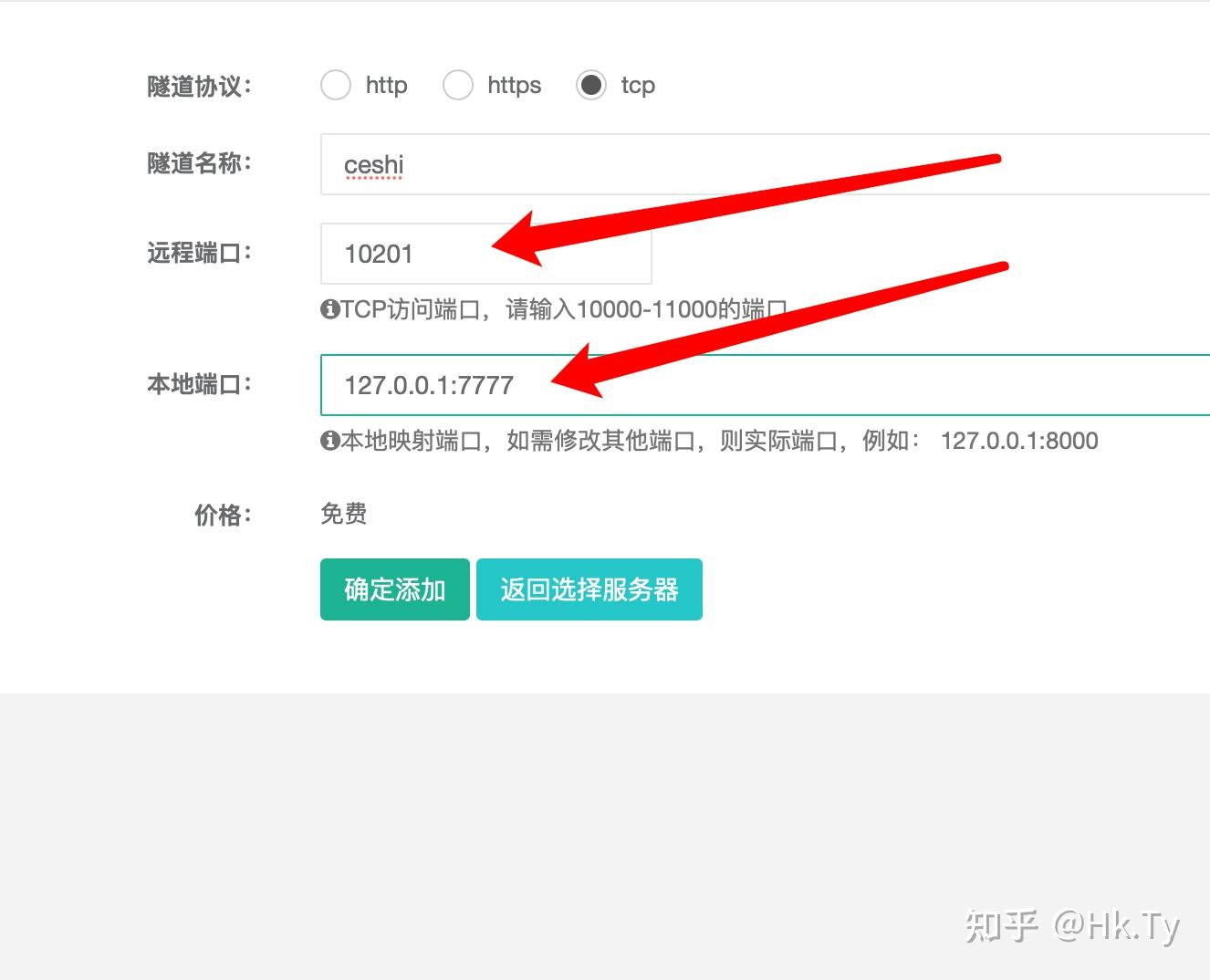Viewport: 1210px width, 980px height.
Task: Click the info icon beside TCP访问端口 hint
Action: [x=329, y=309]
